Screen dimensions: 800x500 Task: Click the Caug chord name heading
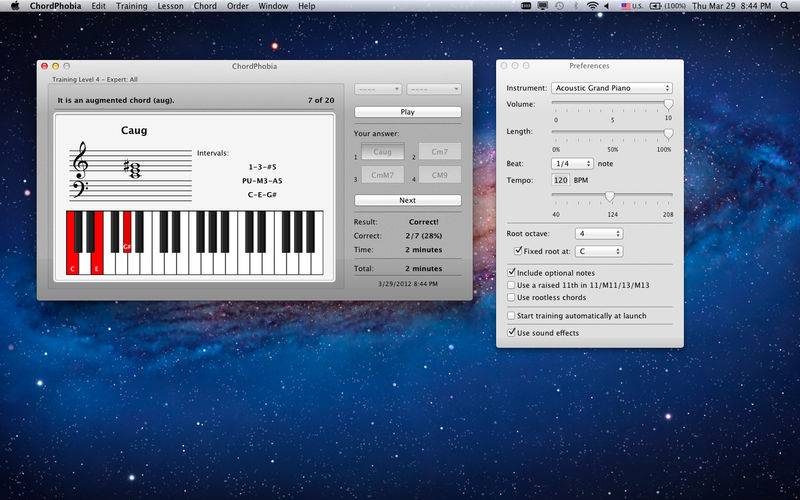134,131
